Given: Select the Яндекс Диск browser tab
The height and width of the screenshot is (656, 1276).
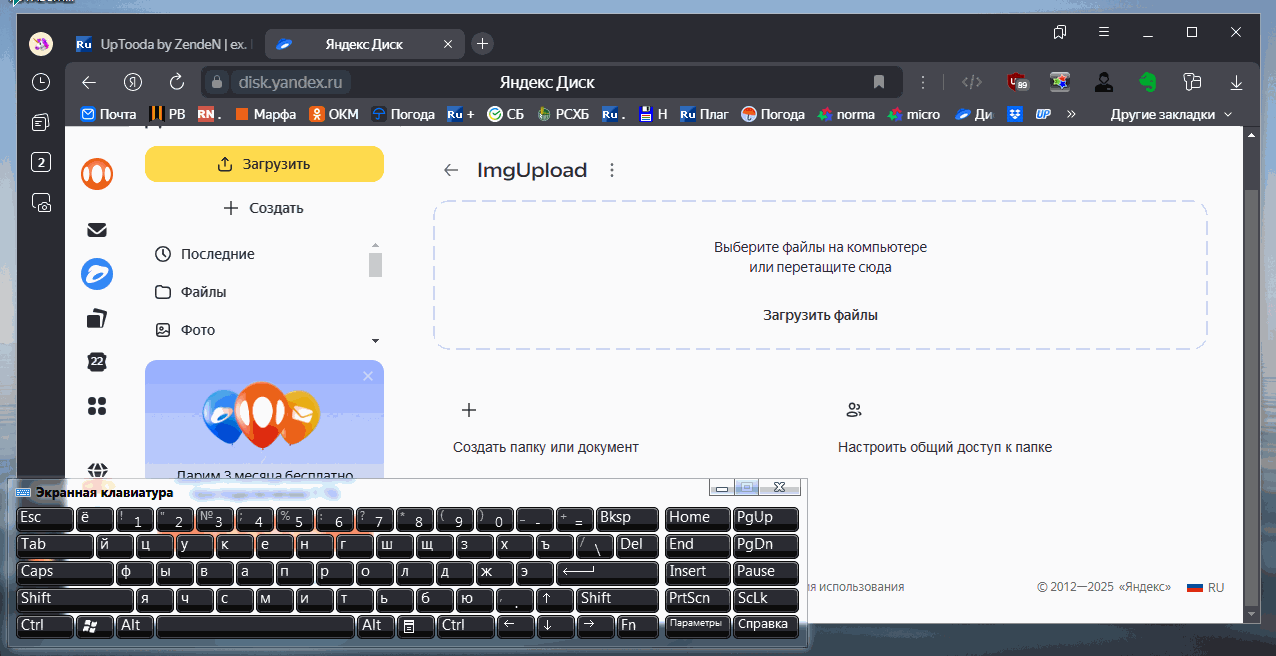Looking at the screenshot, I should coord(363,44).
